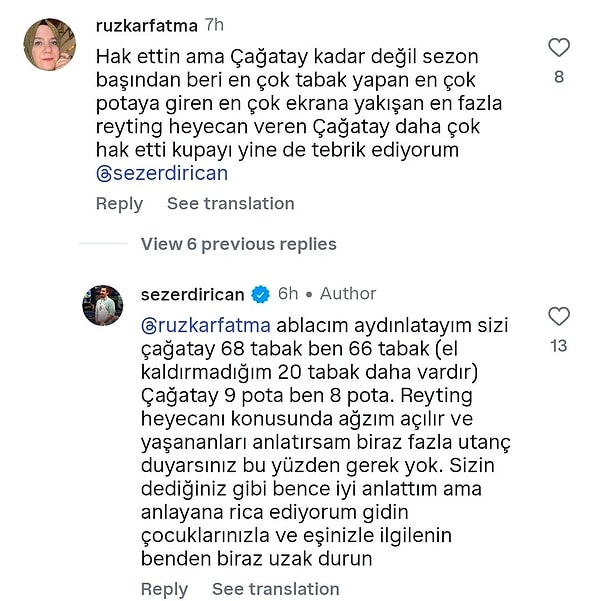Like sezerdirican's reply with the heart

pyautogui.click(x=559, y=317)
